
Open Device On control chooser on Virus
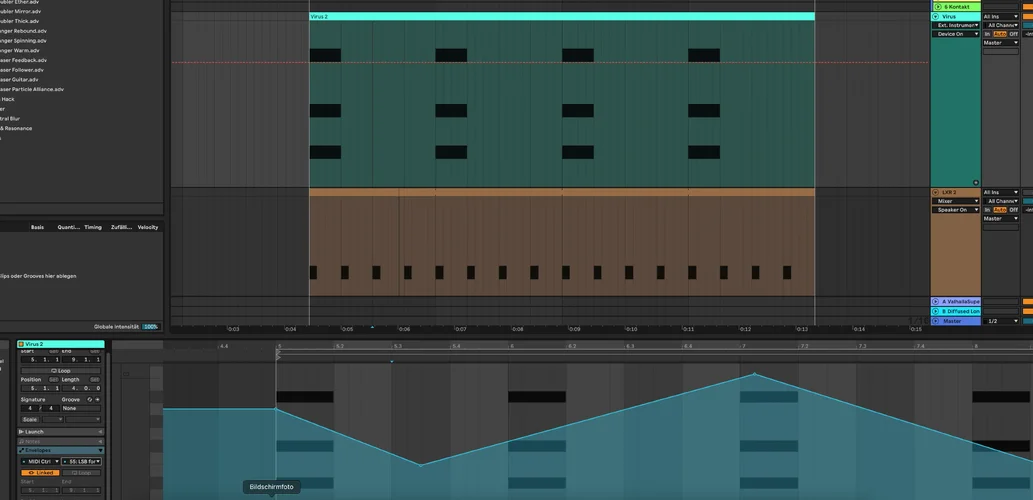[x=956, y=34]
